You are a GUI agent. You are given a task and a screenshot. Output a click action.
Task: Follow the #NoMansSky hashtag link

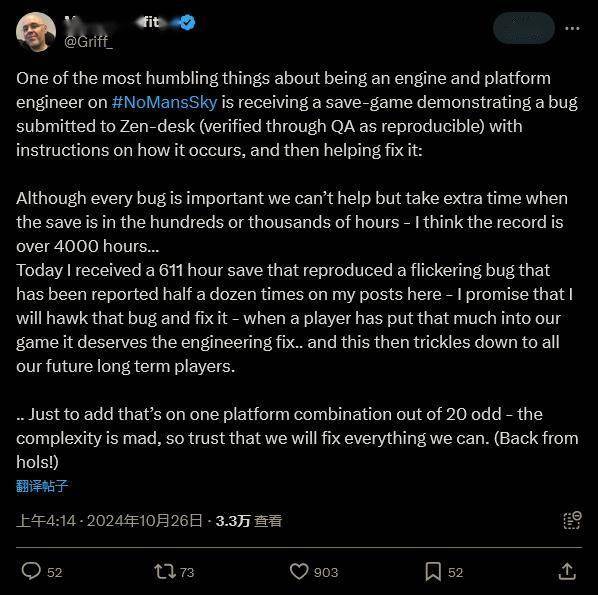pos(164,102)
